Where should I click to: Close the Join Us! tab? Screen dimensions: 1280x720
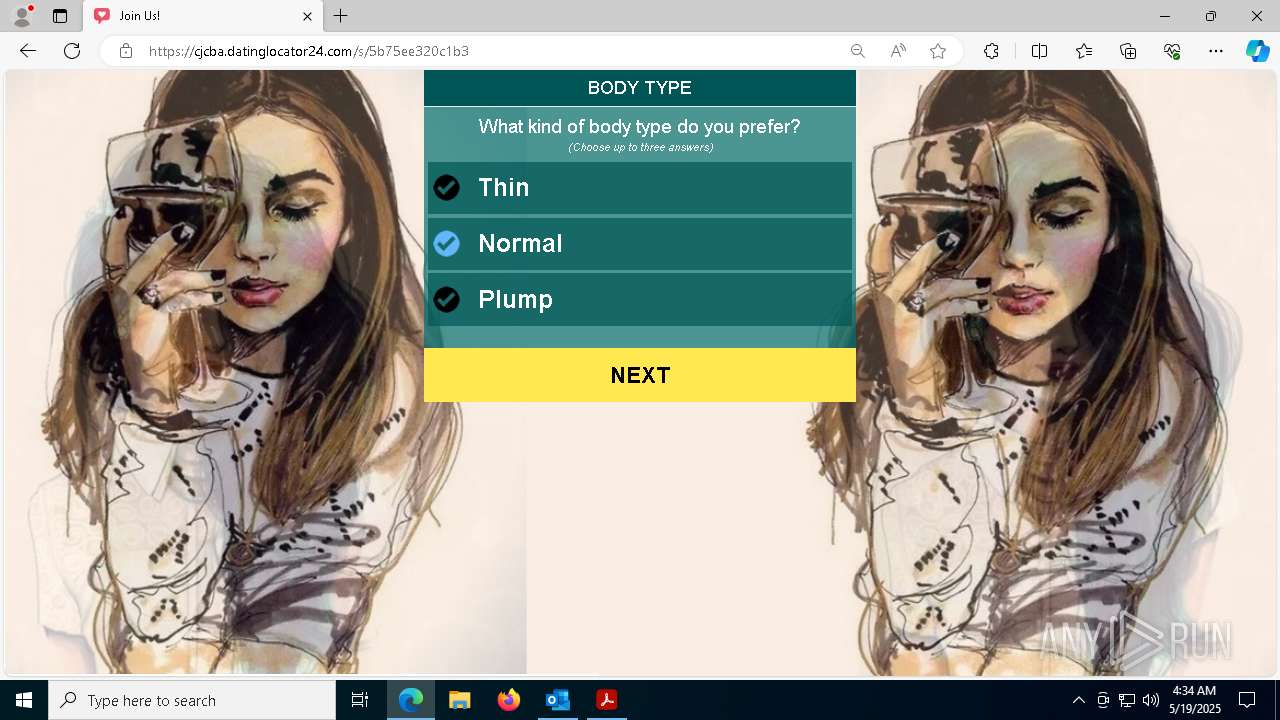pyautogui.click(x=308, y=16)
